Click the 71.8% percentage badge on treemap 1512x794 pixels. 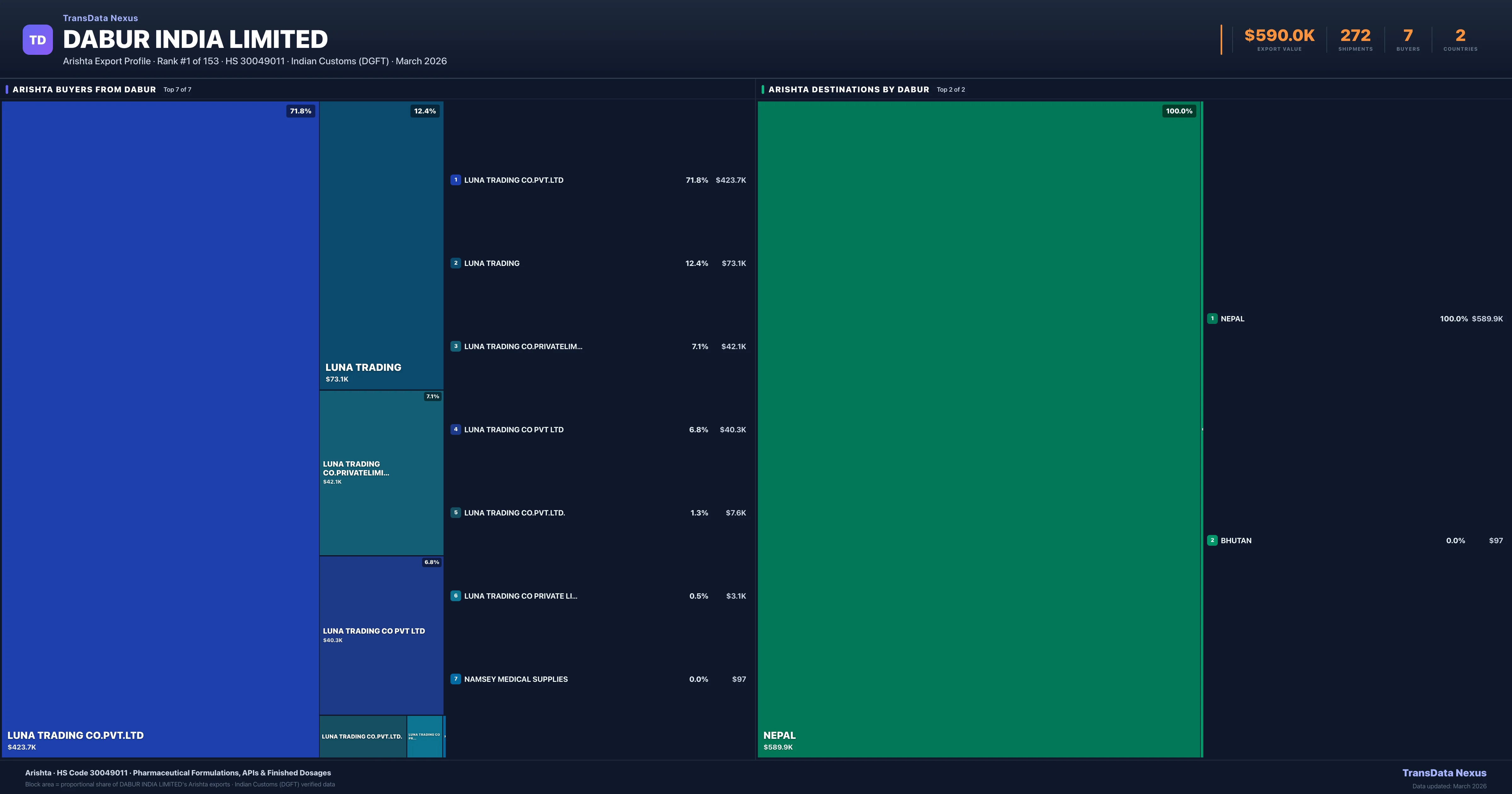click(301, 111)
